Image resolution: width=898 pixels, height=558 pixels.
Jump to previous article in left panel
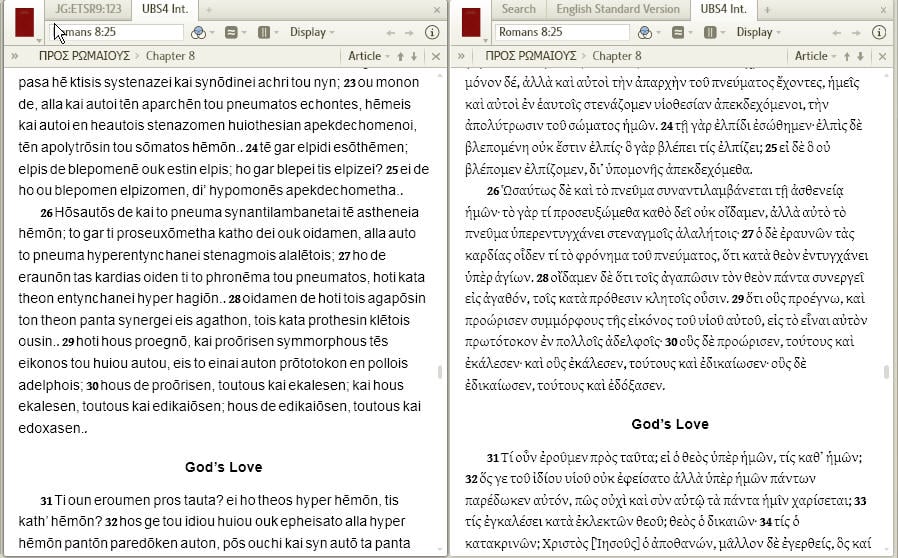400,56
